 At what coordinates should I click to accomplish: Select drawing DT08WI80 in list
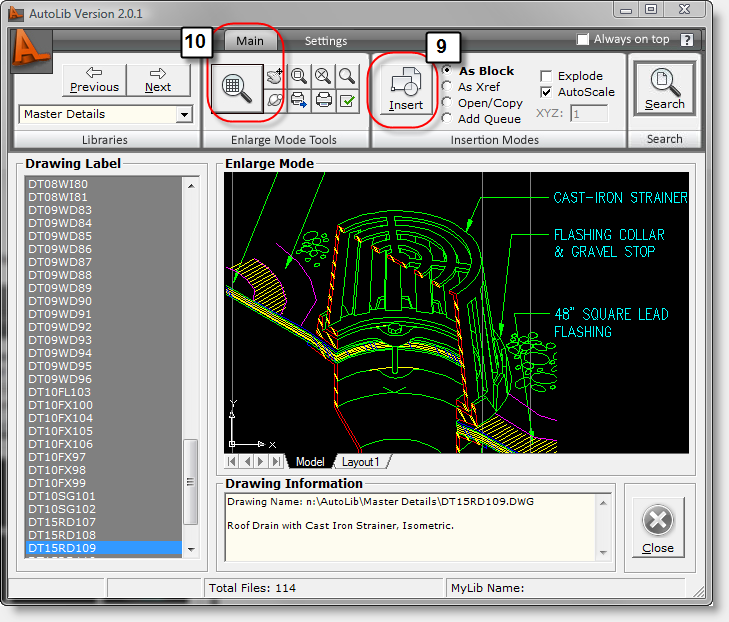(105, 184)
